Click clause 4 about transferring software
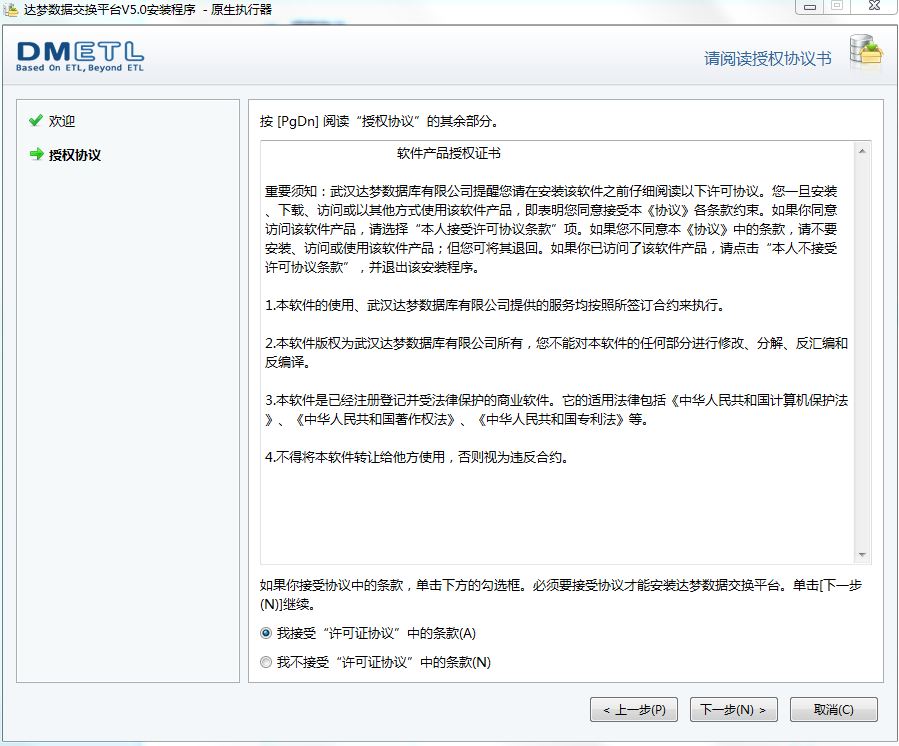Screen dimensions: 899x746 (417, 457)
